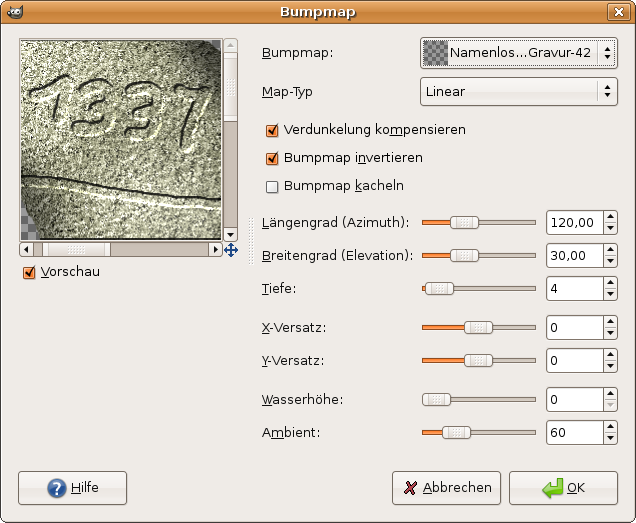Click the preview navigation cross-arrows icon
The height and width of the screenshot is (523, 636).
(x=231, y=250)
